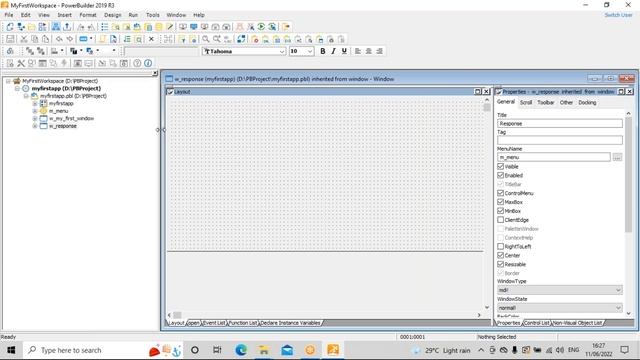Image resolution: width=640 pixels, height=360 pixels.
Task: Click the Cut scissors toolbar icon
Action: (24, 39)
